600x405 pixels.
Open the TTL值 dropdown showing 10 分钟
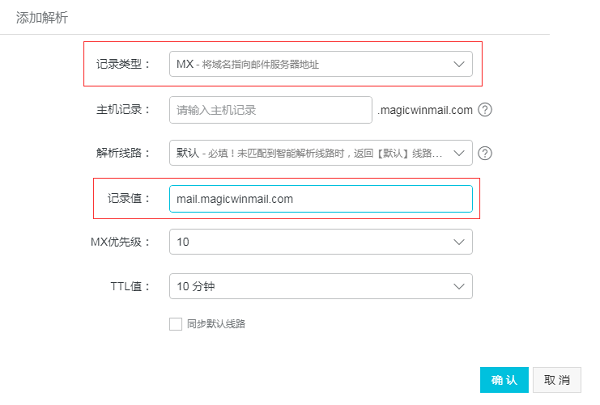click(321, 286)
